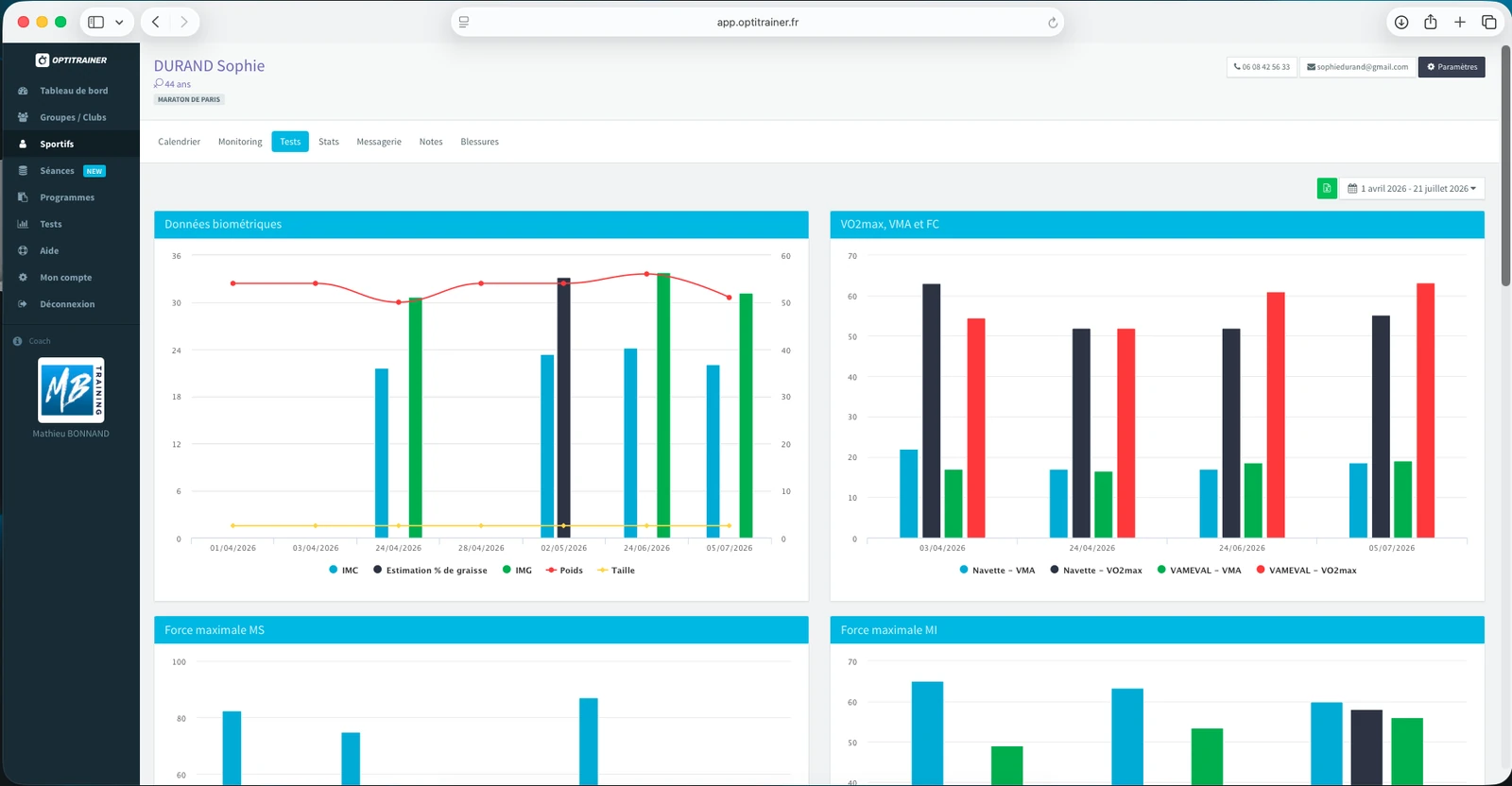
Task: Click the Séances list icon
Action: click(23, 171)
